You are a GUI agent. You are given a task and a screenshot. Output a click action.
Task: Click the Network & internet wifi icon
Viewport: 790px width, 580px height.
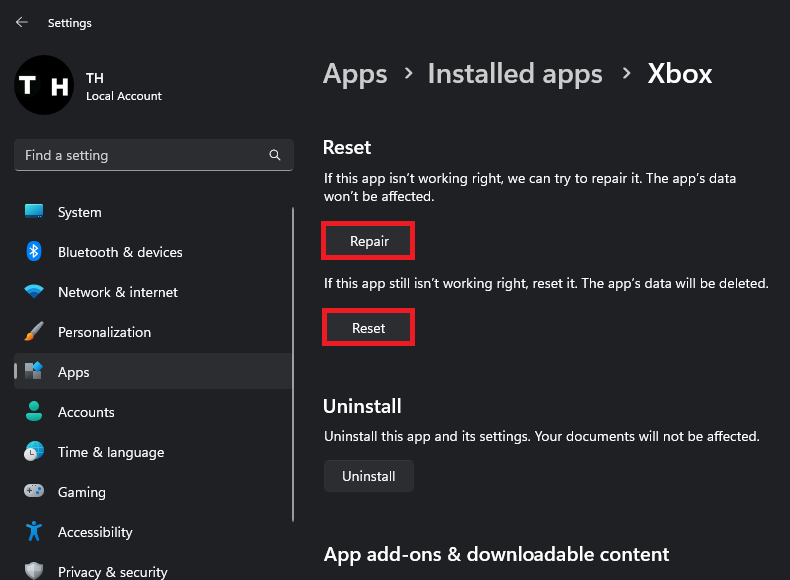[34, 292]
